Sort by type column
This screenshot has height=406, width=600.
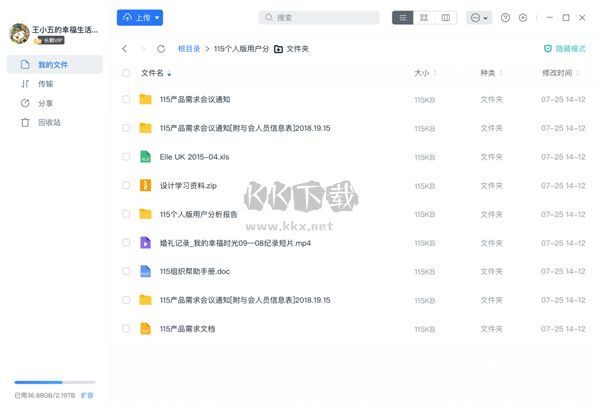491,73
